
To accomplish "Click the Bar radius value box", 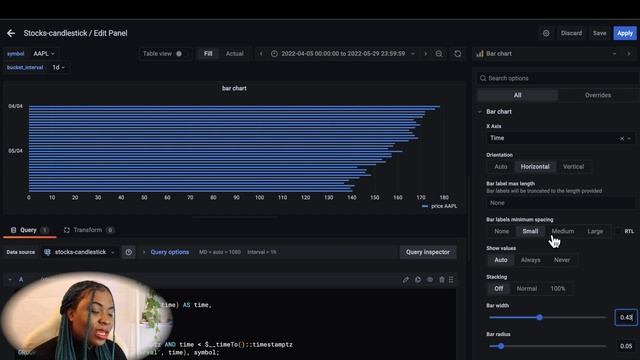I will pos(626,346).
